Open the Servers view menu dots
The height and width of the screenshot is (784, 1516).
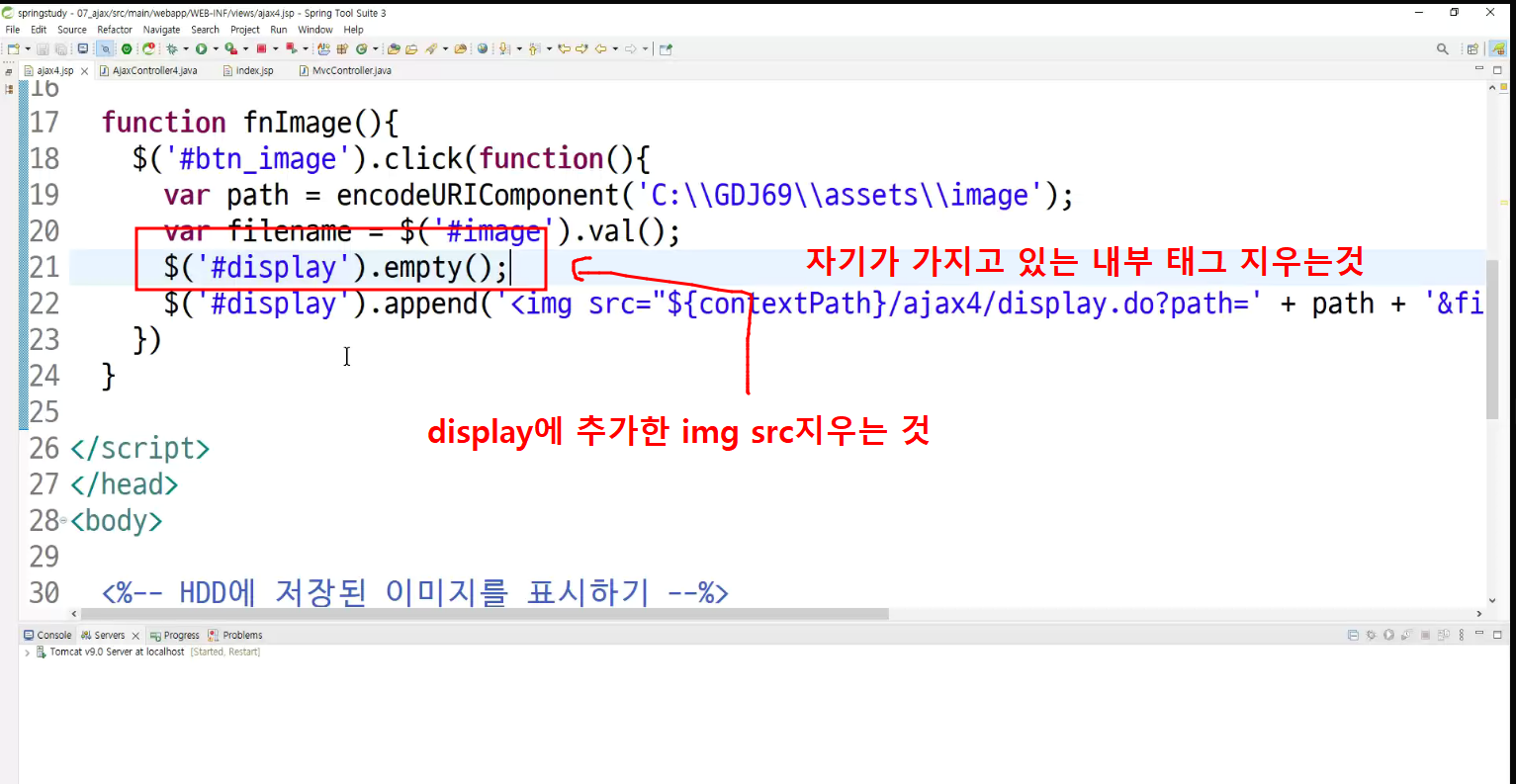pos(1462,635)
